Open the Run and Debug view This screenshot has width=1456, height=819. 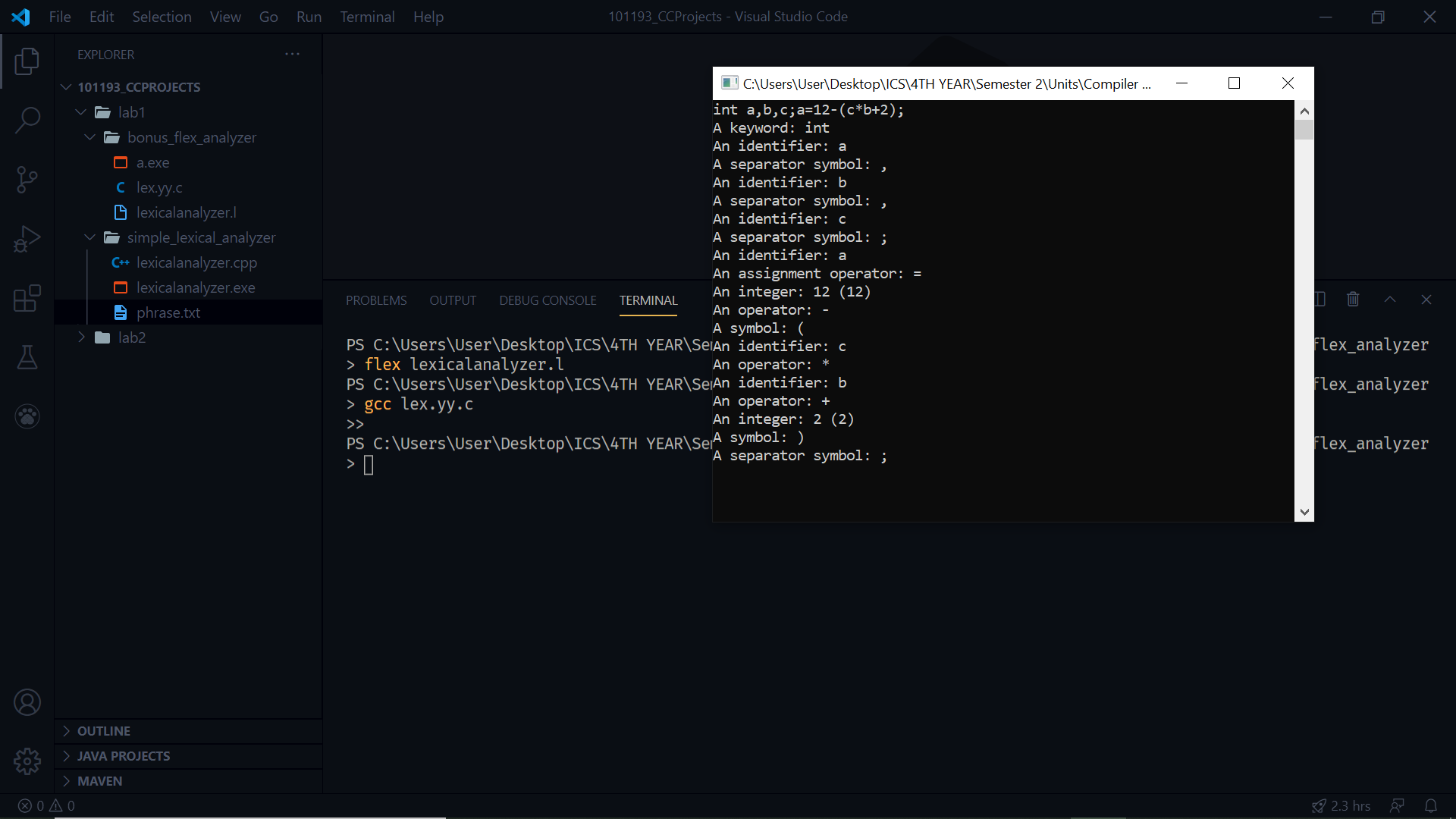pyautogui.click(x=27, y=239)
